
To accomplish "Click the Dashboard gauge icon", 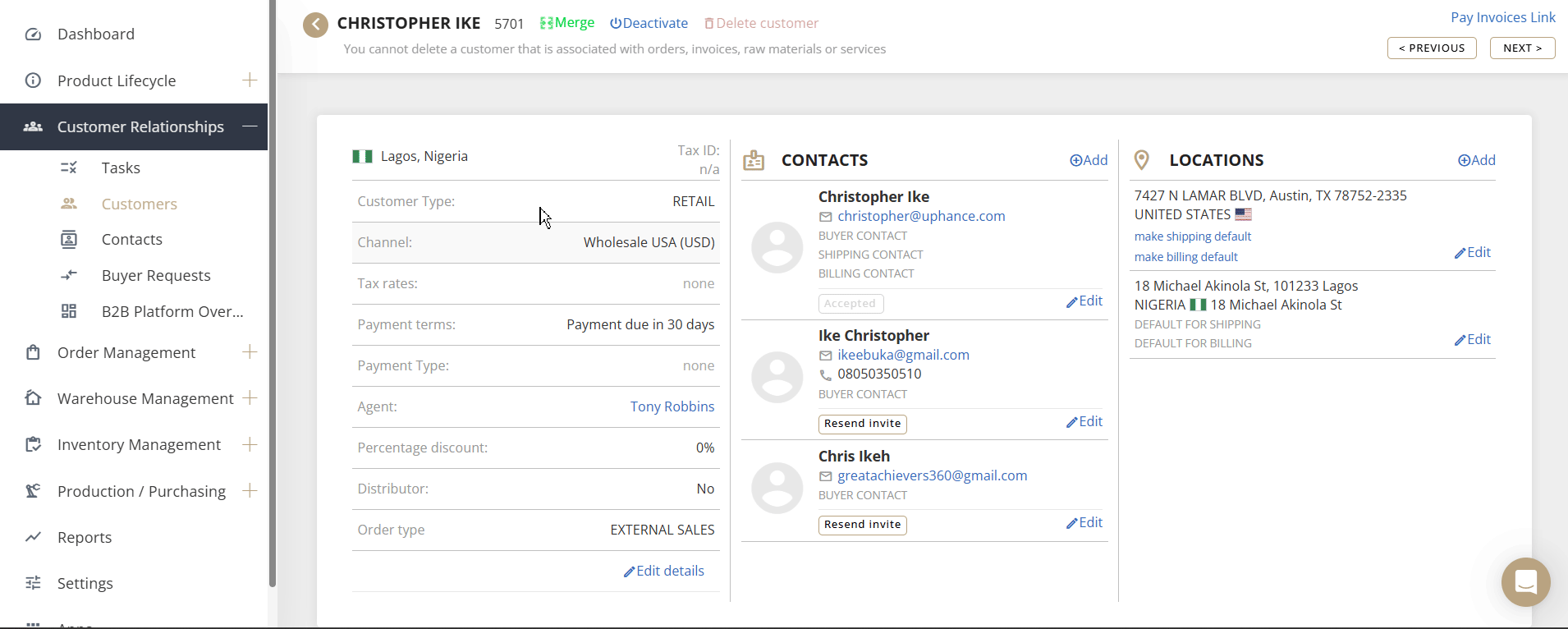I will click(x=33, y=34).
